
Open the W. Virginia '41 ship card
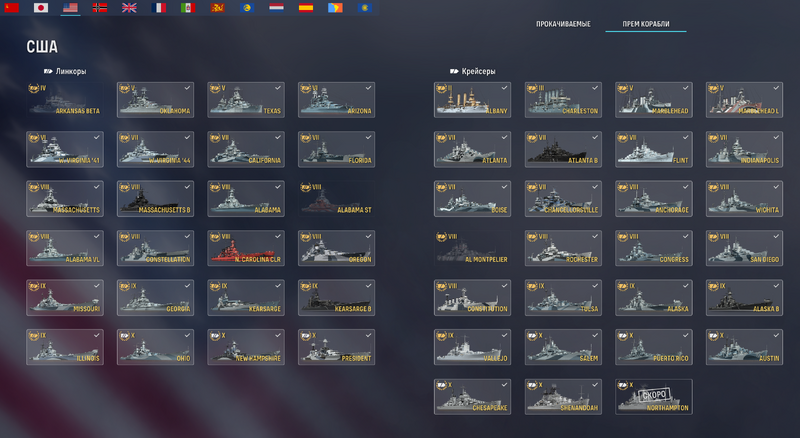[x=65, y=150]
